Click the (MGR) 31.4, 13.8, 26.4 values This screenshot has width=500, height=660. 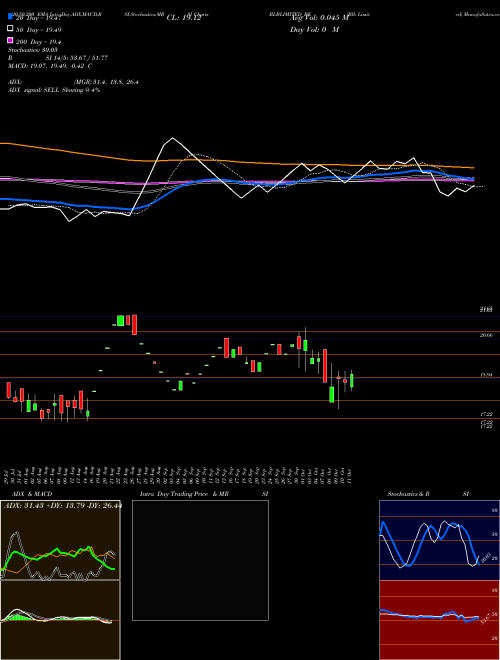click(106, 82)
